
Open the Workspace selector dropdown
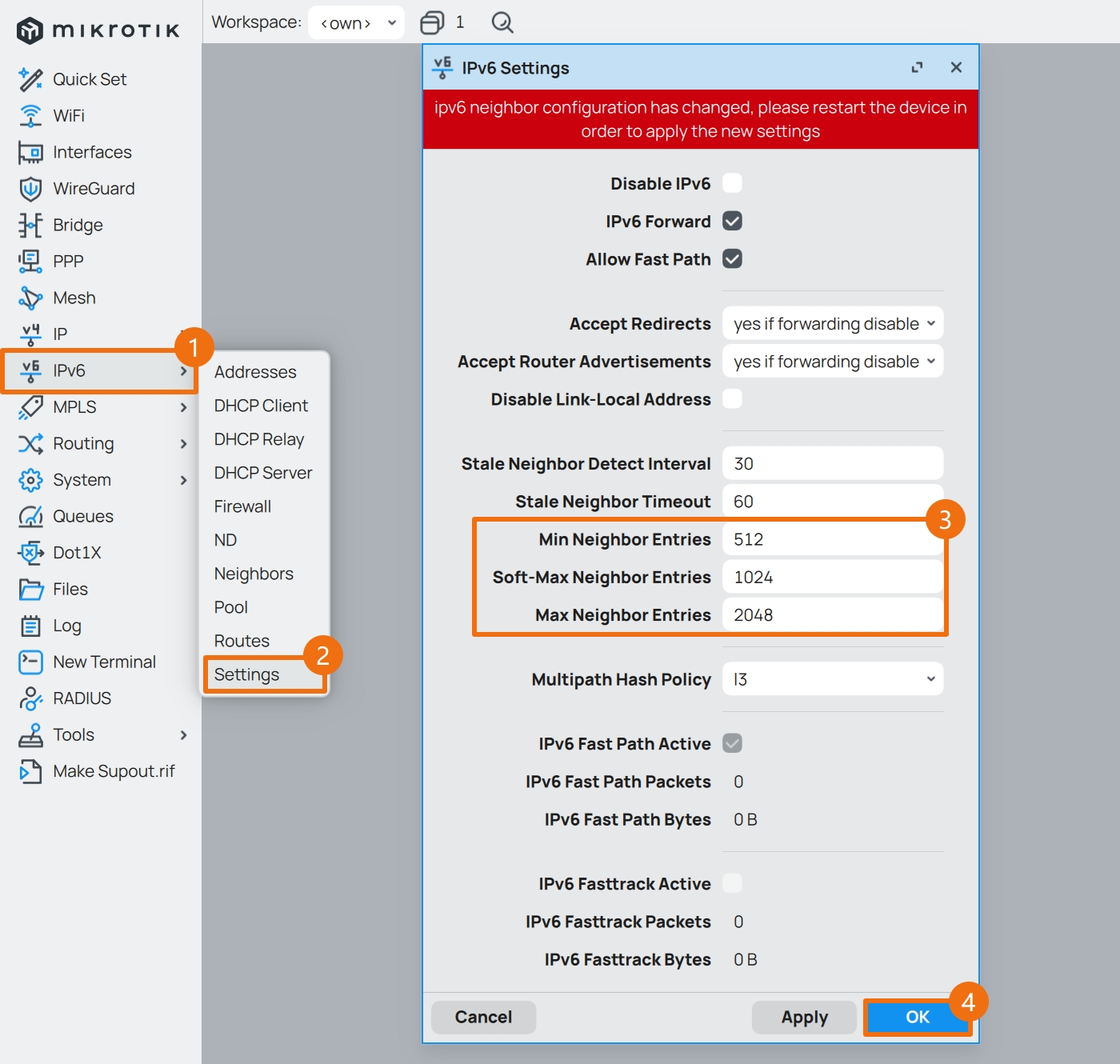pos(356,22)
